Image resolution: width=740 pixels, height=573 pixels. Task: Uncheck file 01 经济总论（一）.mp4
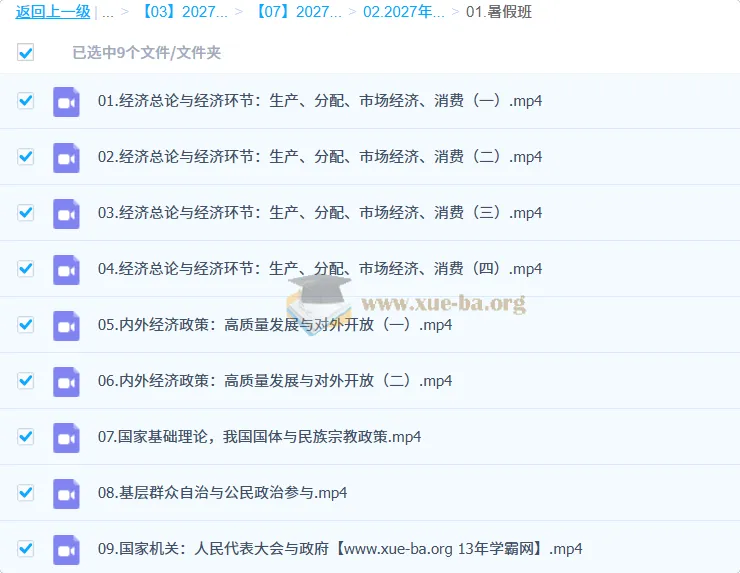click(25, 101)
